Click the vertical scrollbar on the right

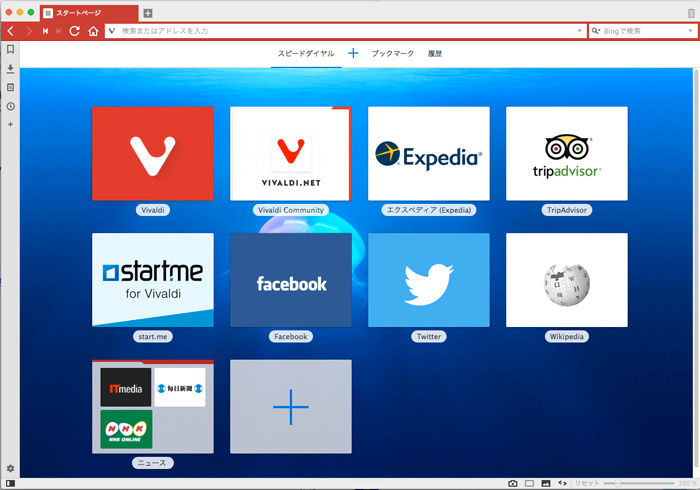coord(696,268)
